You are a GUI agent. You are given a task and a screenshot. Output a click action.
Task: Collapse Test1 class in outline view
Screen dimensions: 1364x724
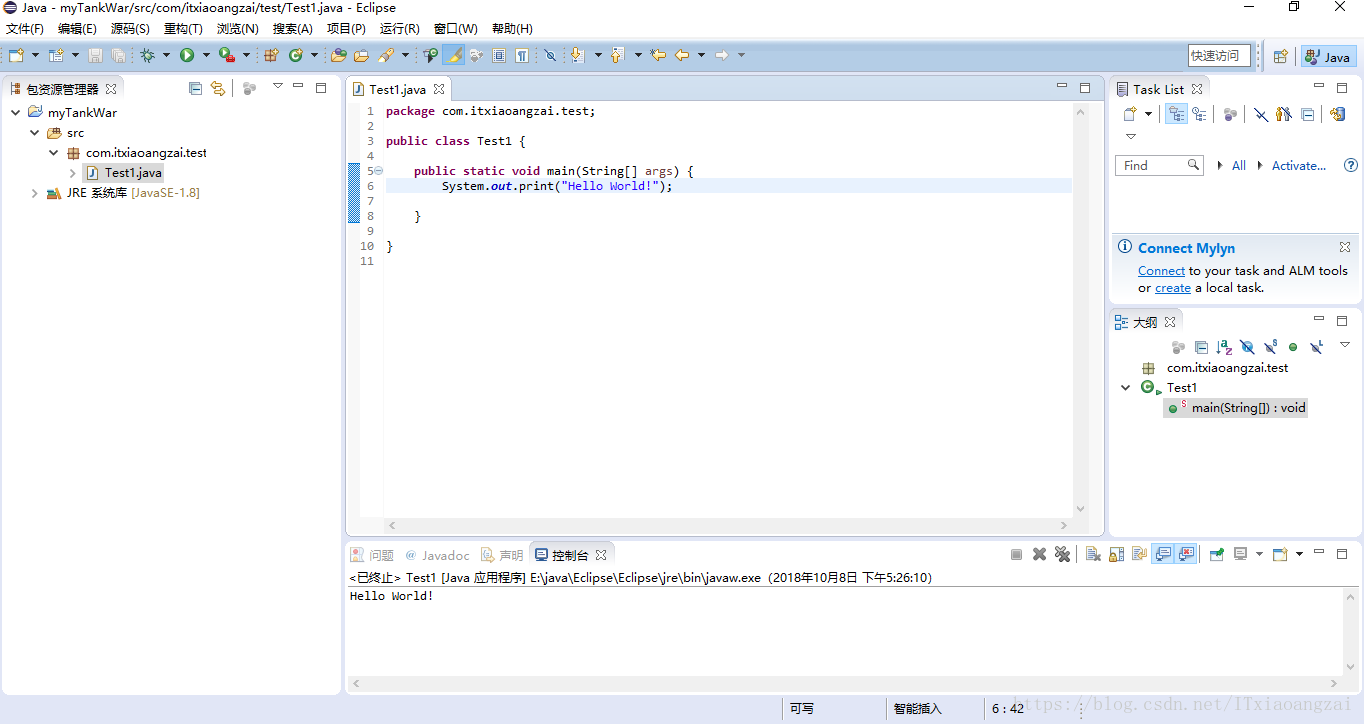click(1126, 388)
